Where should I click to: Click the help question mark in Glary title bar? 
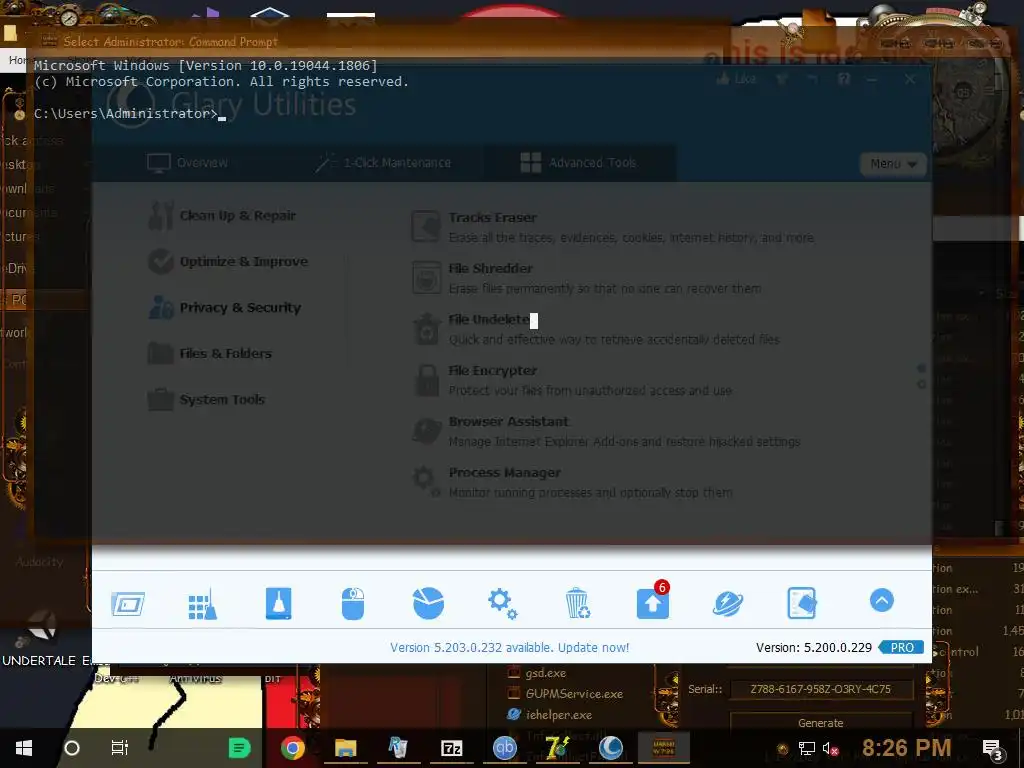pos(844,79)
